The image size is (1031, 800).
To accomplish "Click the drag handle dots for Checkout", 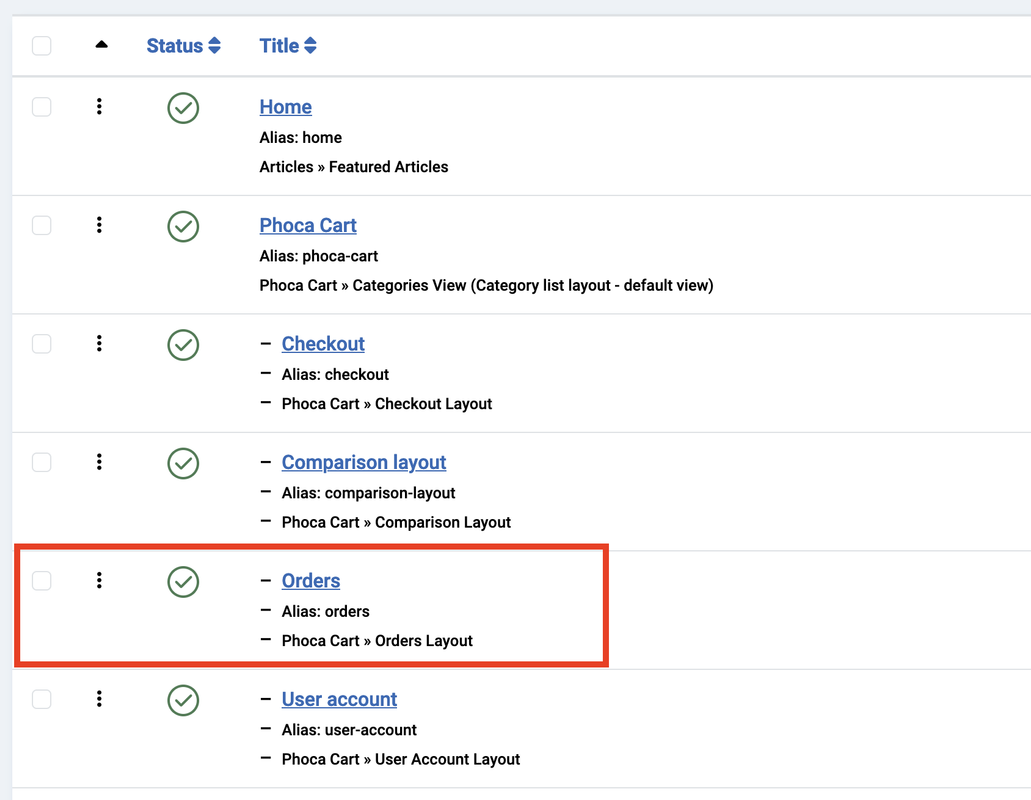I will [x=99, y=343].
